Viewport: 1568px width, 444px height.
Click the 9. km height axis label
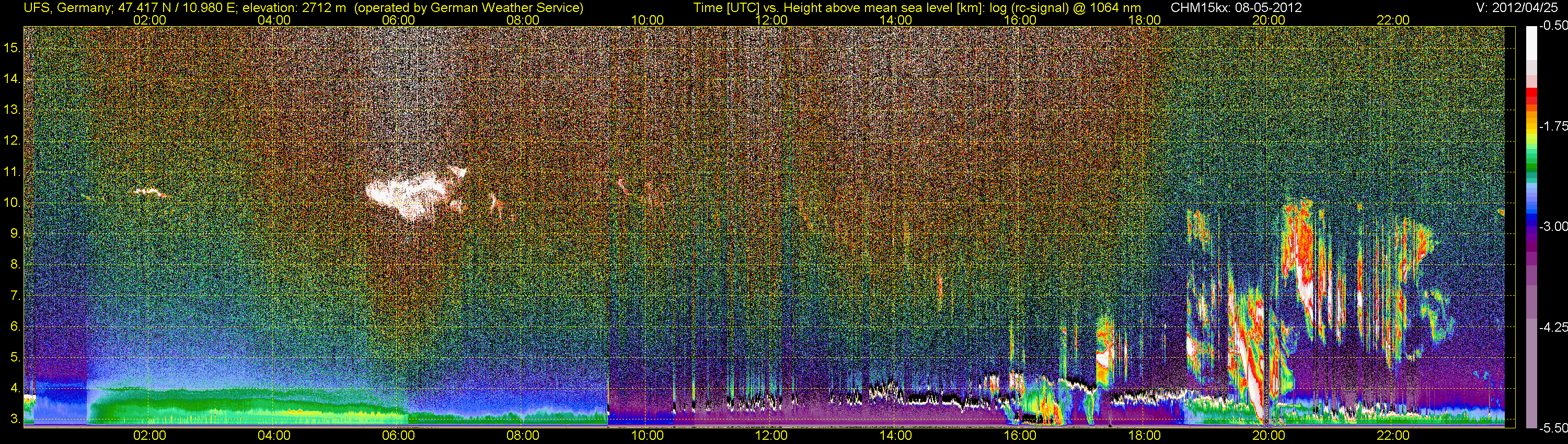[16, 233]
